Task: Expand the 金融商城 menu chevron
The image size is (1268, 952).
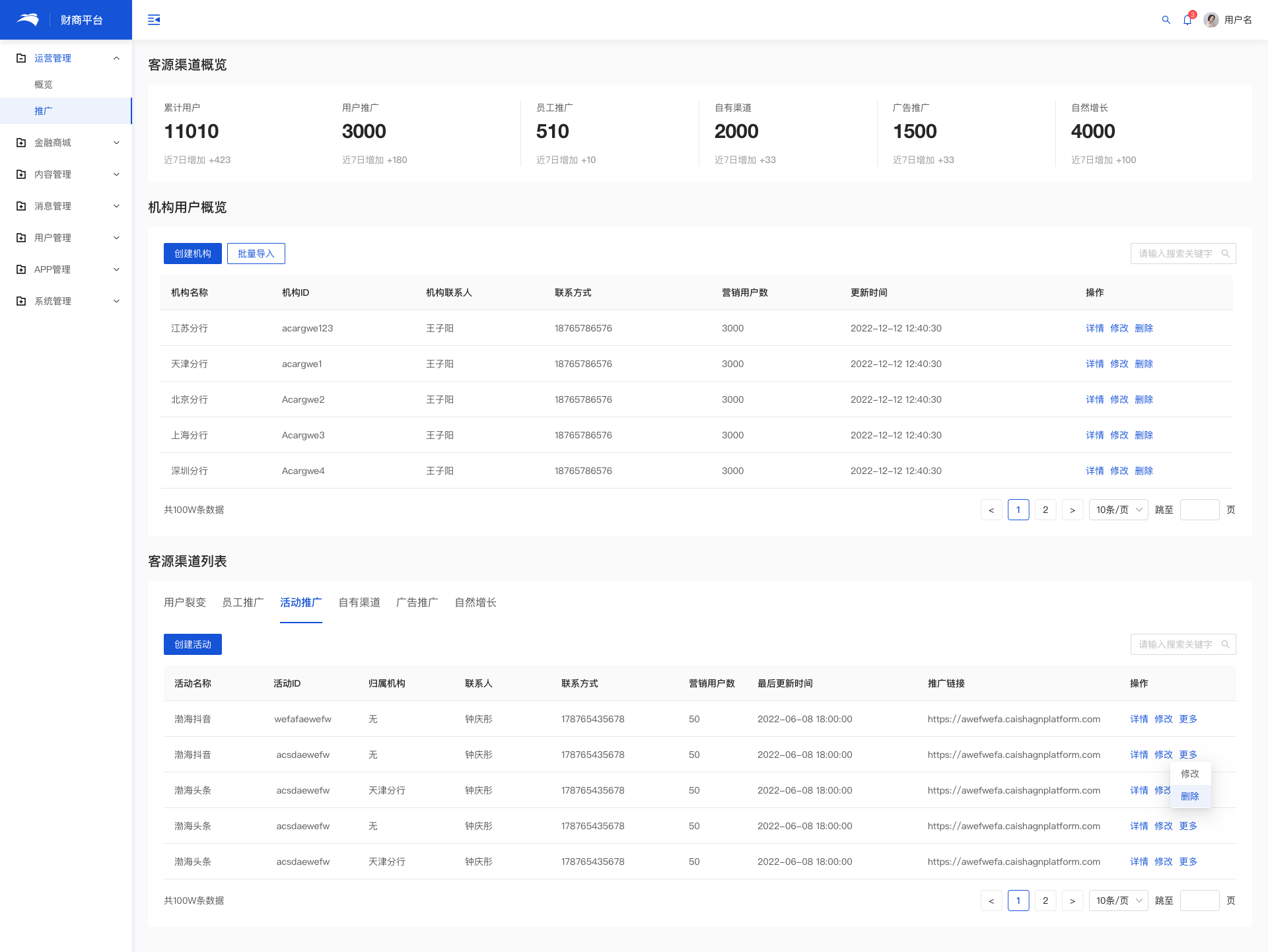Action: point(116,143)
